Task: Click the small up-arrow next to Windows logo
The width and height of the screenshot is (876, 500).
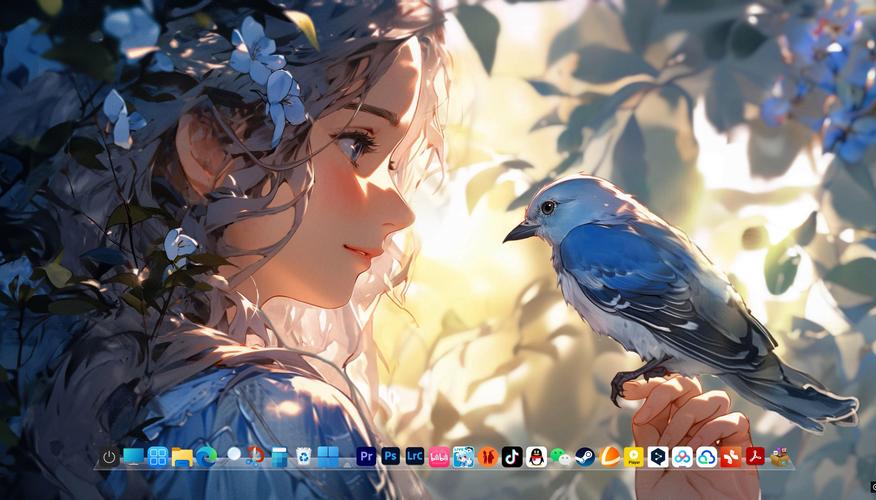Action: [347, 464]
